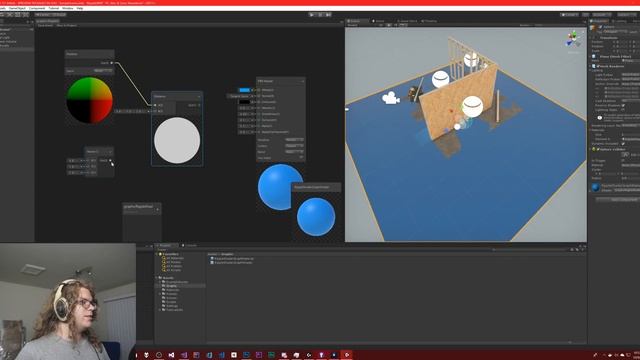The width and height of the screenshot is (640, 360).
Task: Click the Position node output port
Action: pos(112,63)
